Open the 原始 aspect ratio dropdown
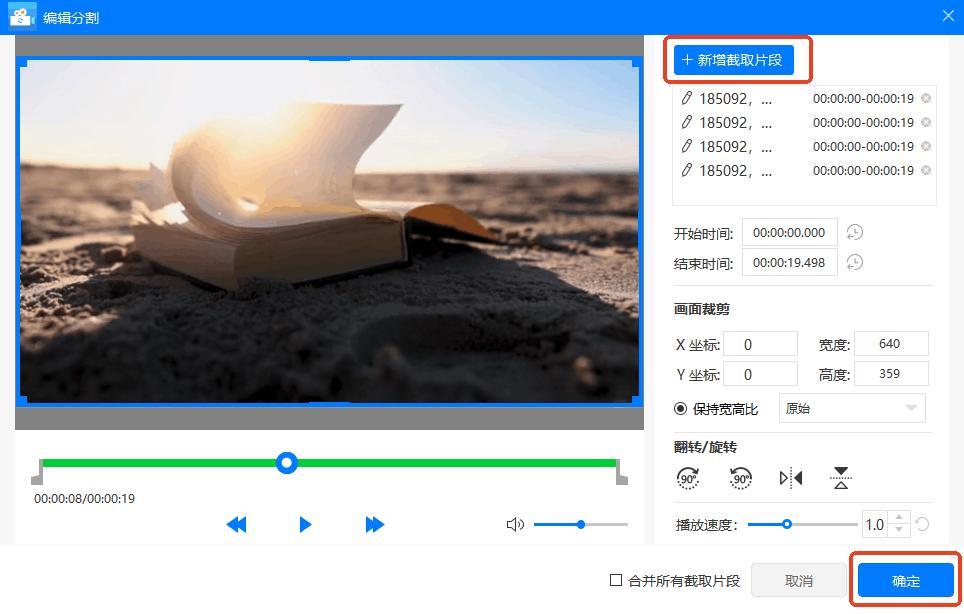Viewport: 964px width, 614px height. click(852, 409)
